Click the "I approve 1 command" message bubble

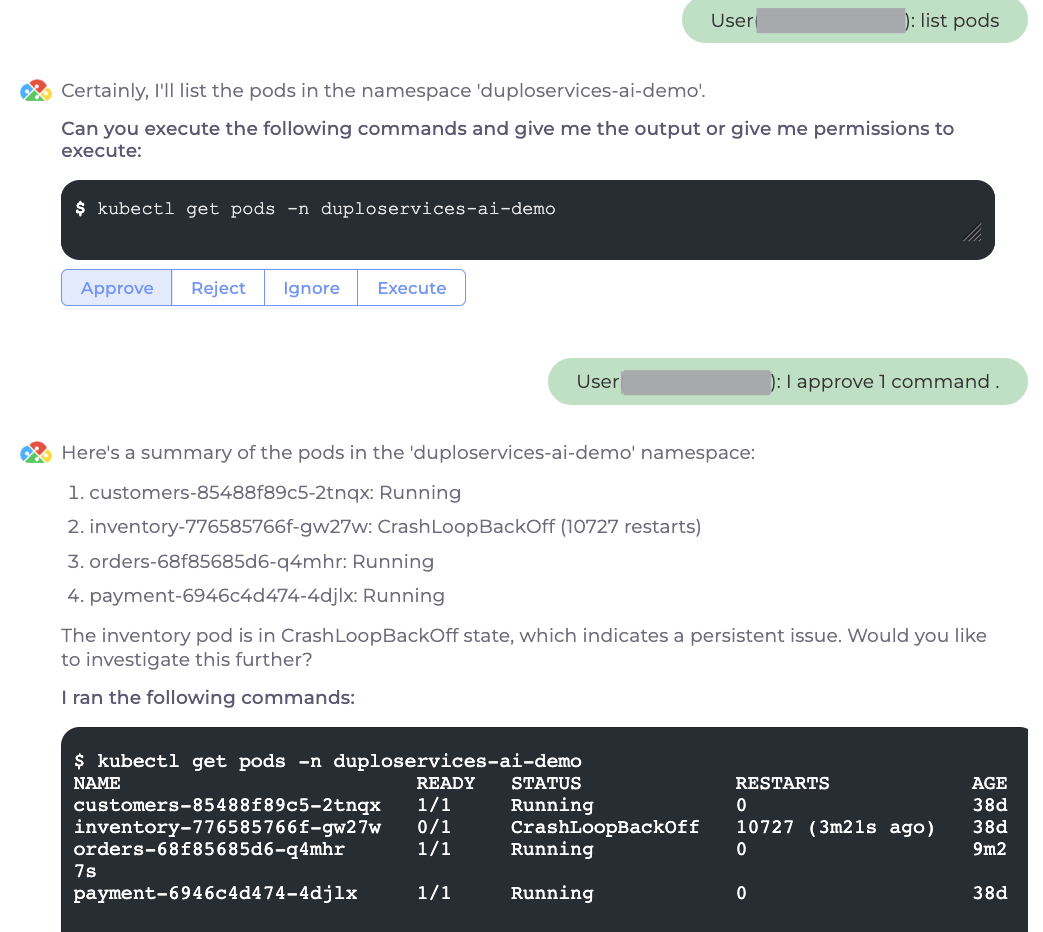(x=787, y=382)
